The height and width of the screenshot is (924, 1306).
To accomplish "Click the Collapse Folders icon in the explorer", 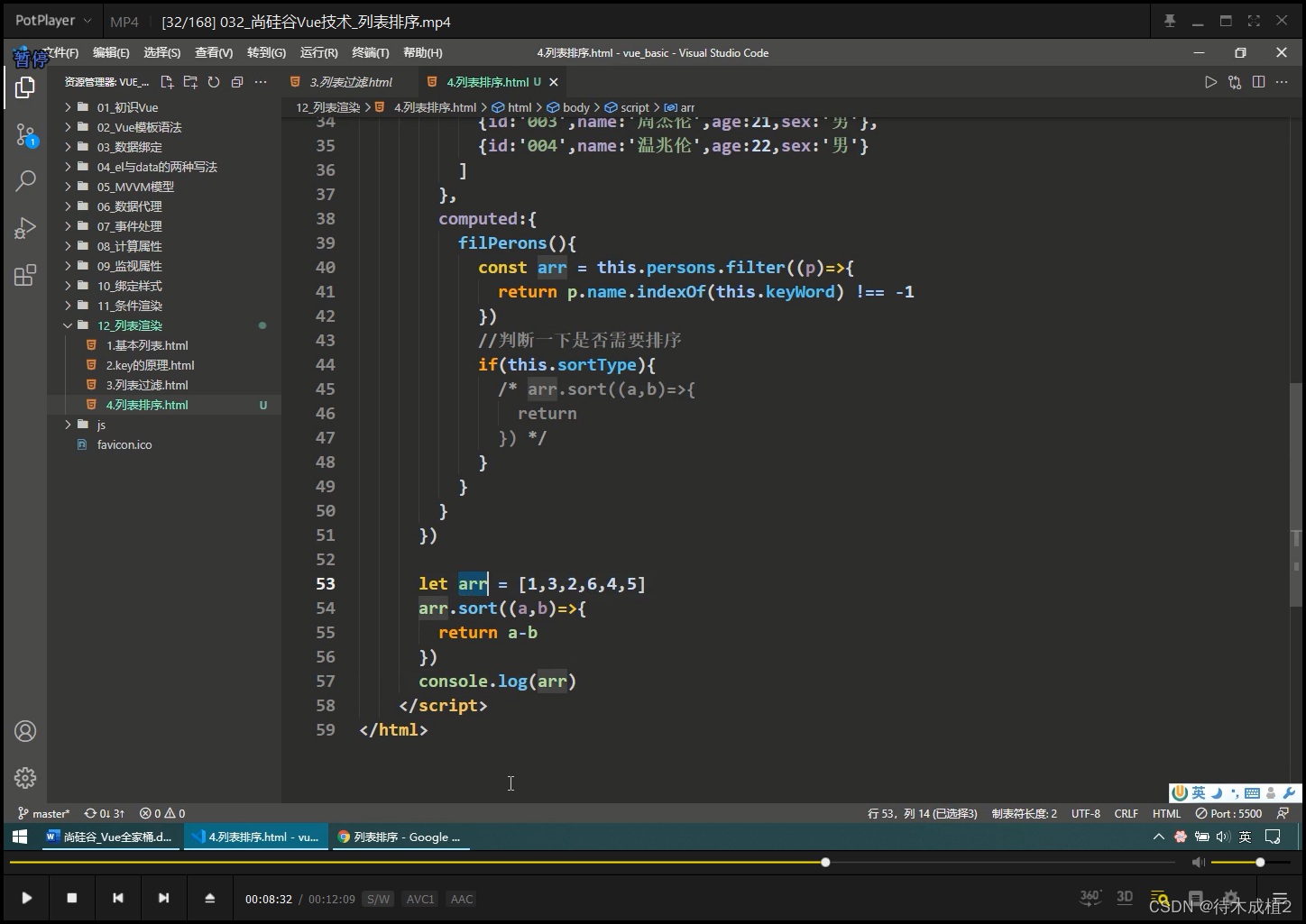I will (237, 82).
